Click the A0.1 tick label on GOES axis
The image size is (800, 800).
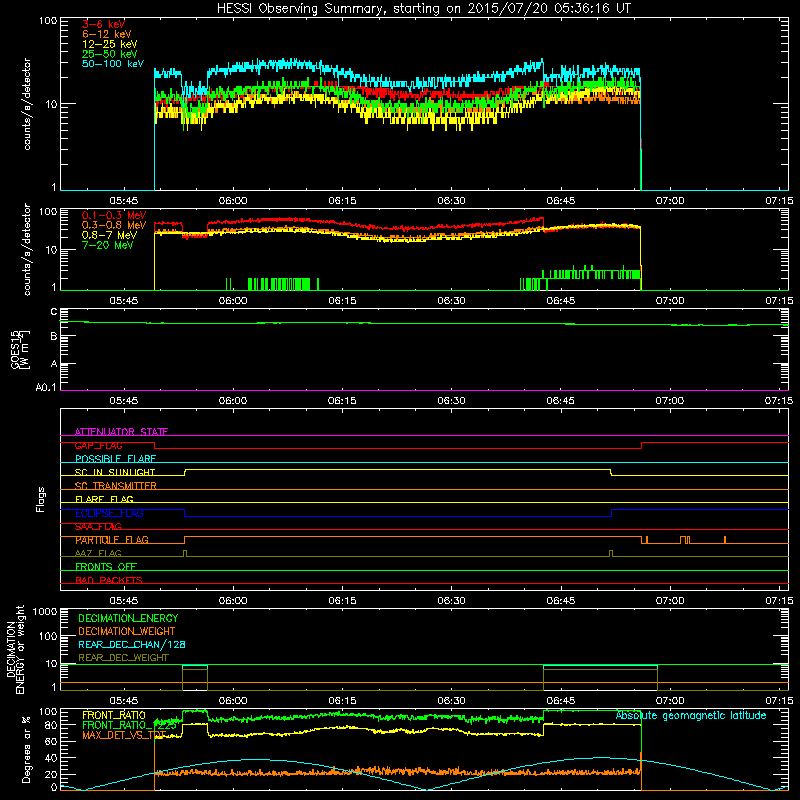coord(46,387)
